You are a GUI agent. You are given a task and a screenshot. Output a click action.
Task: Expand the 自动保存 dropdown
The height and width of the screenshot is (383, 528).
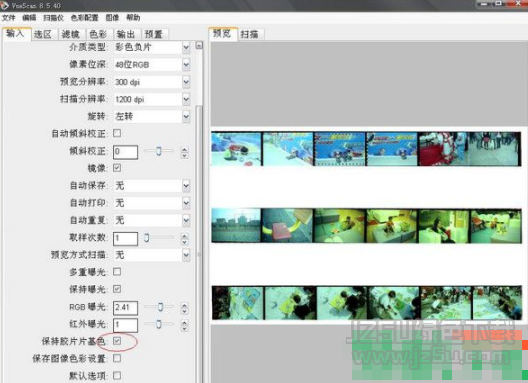pos(186,186)
